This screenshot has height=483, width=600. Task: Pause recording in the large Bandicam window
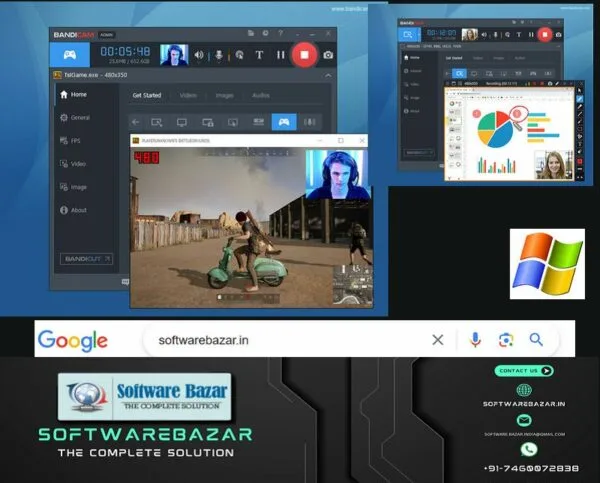[x=281, y=55]
